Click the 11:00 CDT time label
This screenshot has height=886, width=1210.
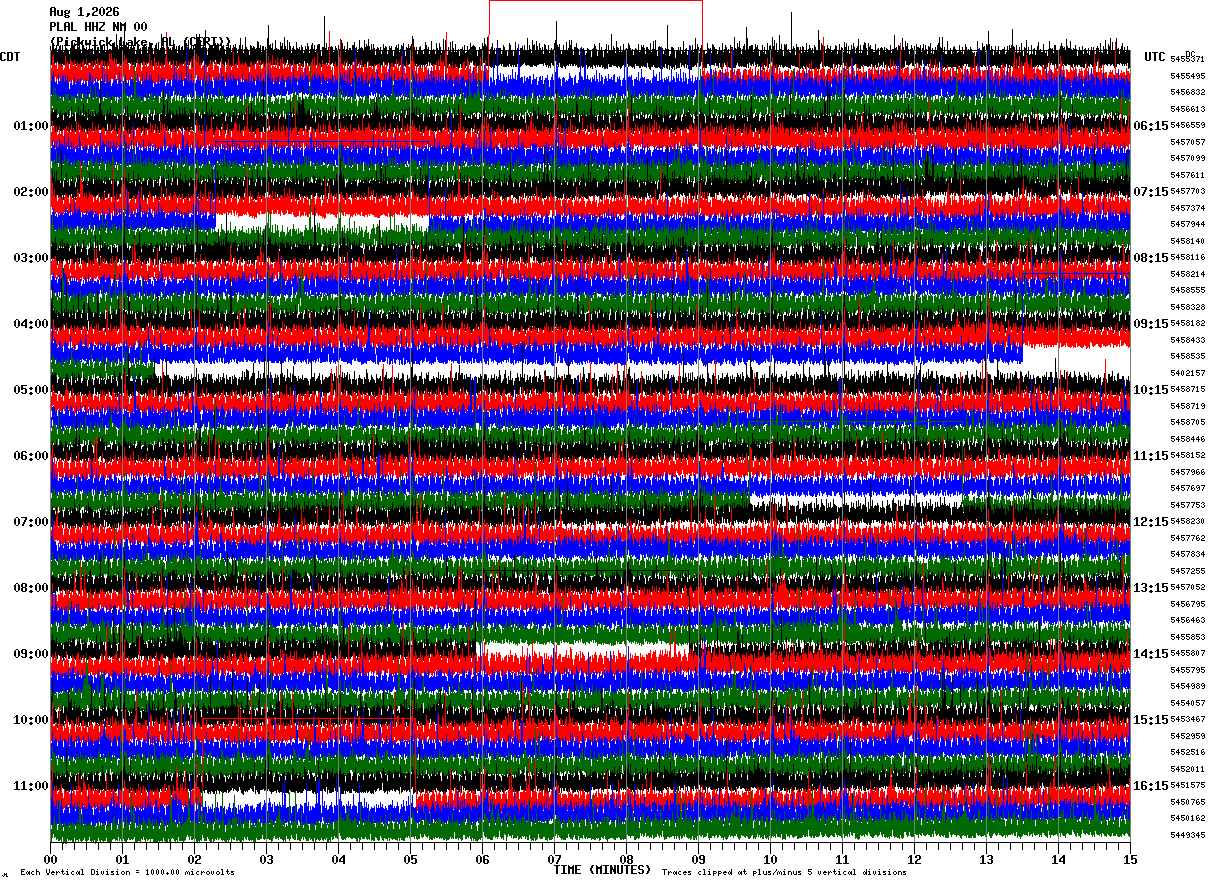pos(31,786)
